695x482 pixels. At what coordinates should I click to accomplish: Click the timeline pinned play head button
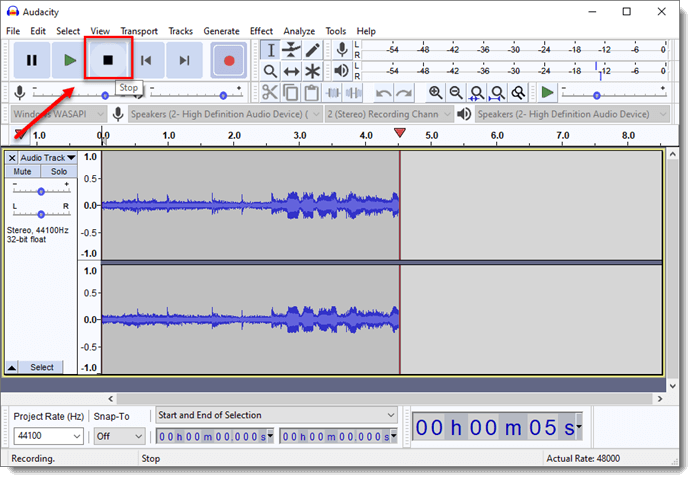[19, 134]
